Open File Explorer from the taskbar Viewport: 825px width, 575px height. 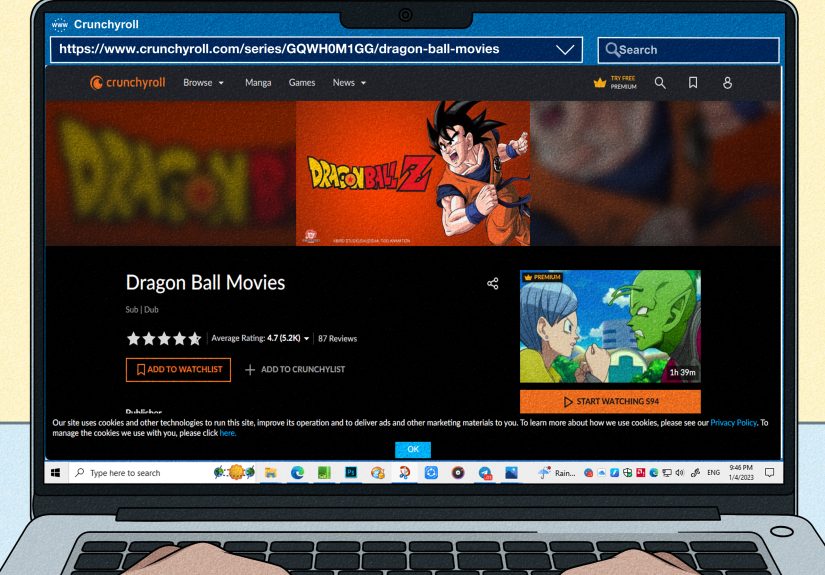point(270,472)
